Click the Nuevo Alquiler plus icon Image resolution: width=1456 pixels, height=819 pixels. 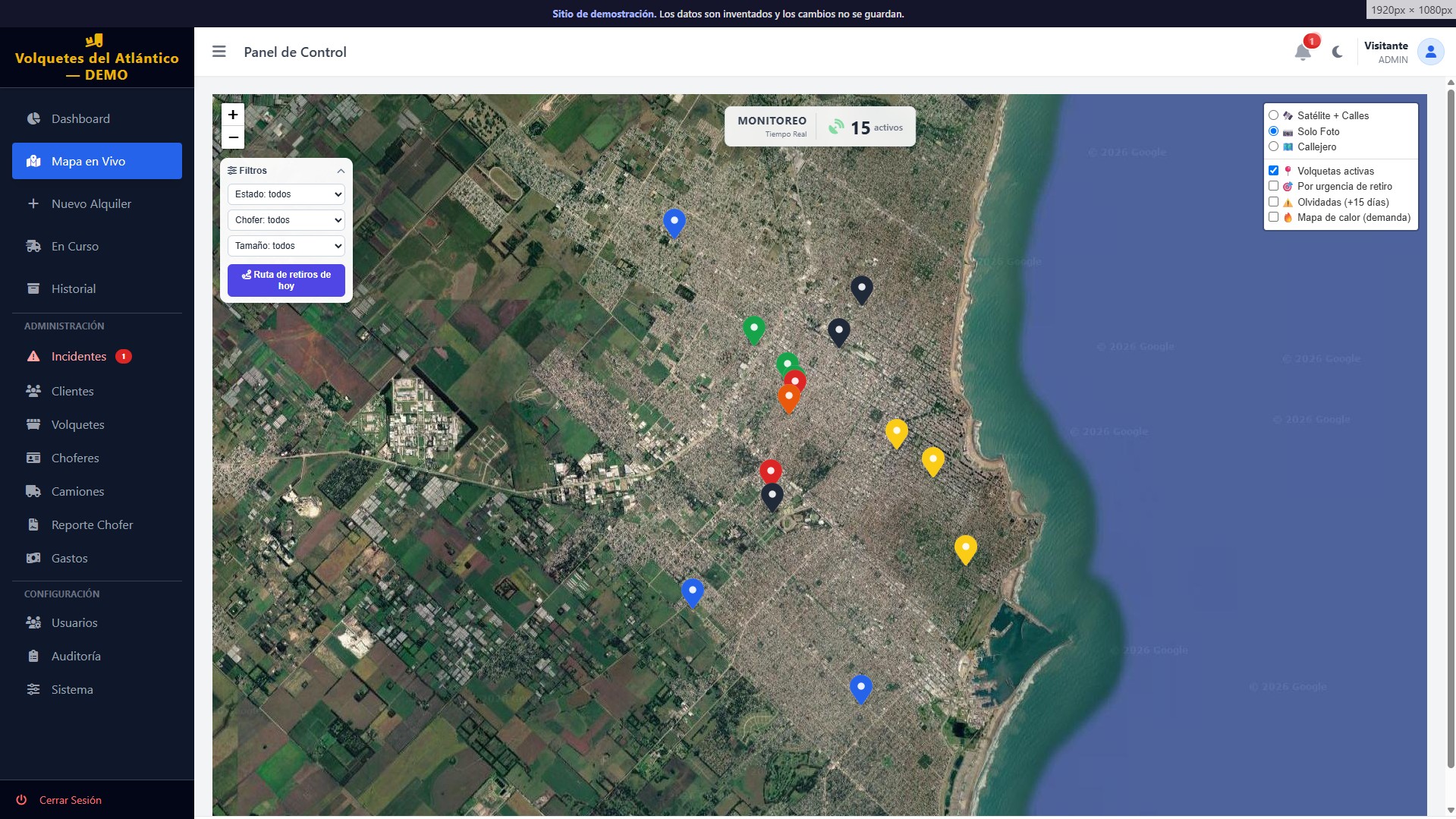coord(33,203)
